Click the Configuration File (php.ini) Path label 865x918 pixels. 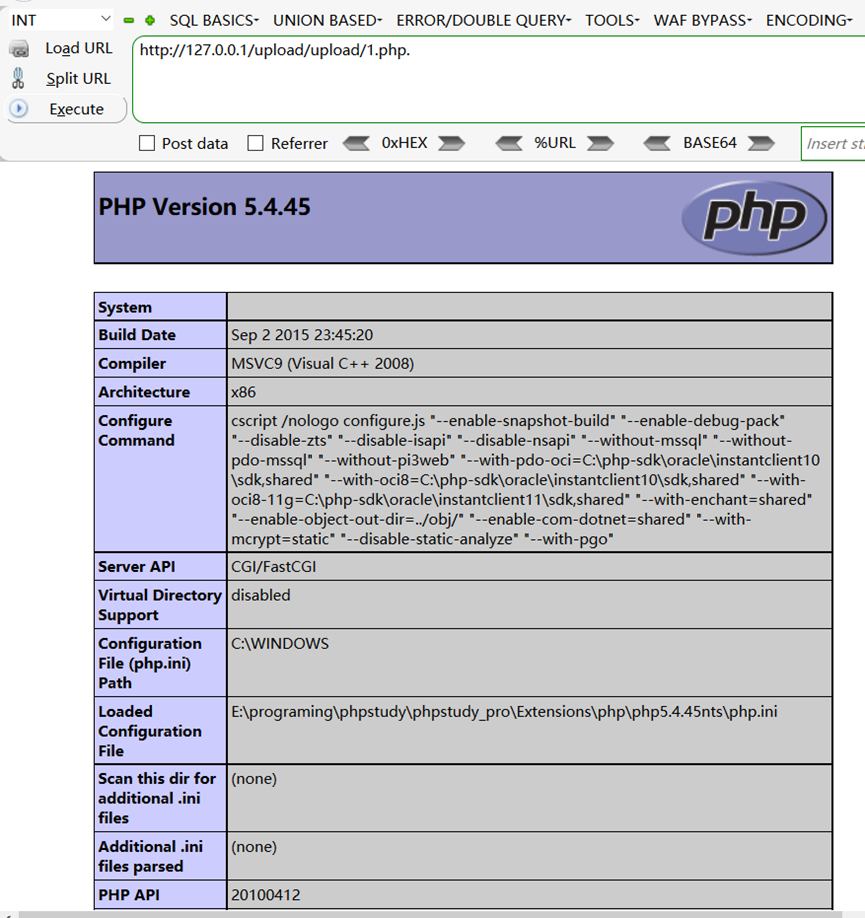point(150,663)
